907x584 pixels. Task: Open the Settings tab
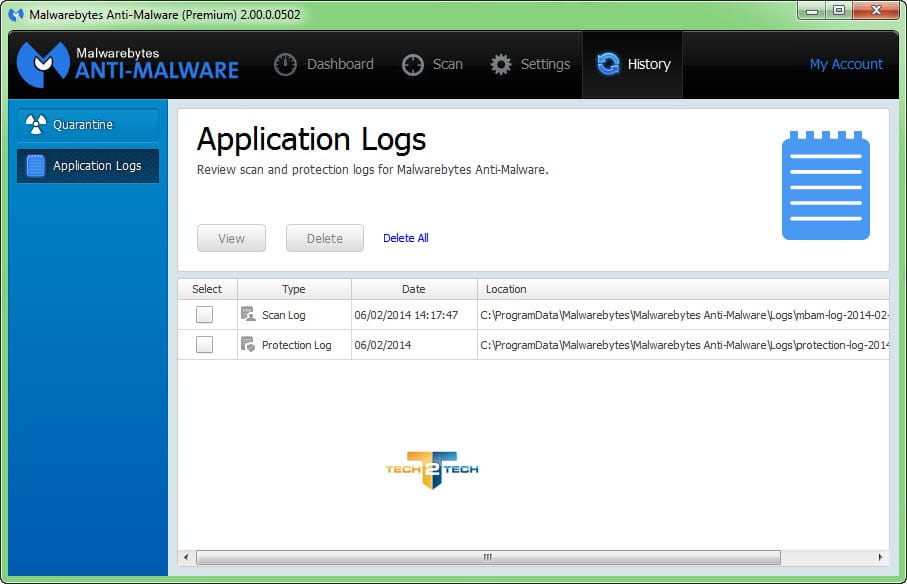[530, 64]
